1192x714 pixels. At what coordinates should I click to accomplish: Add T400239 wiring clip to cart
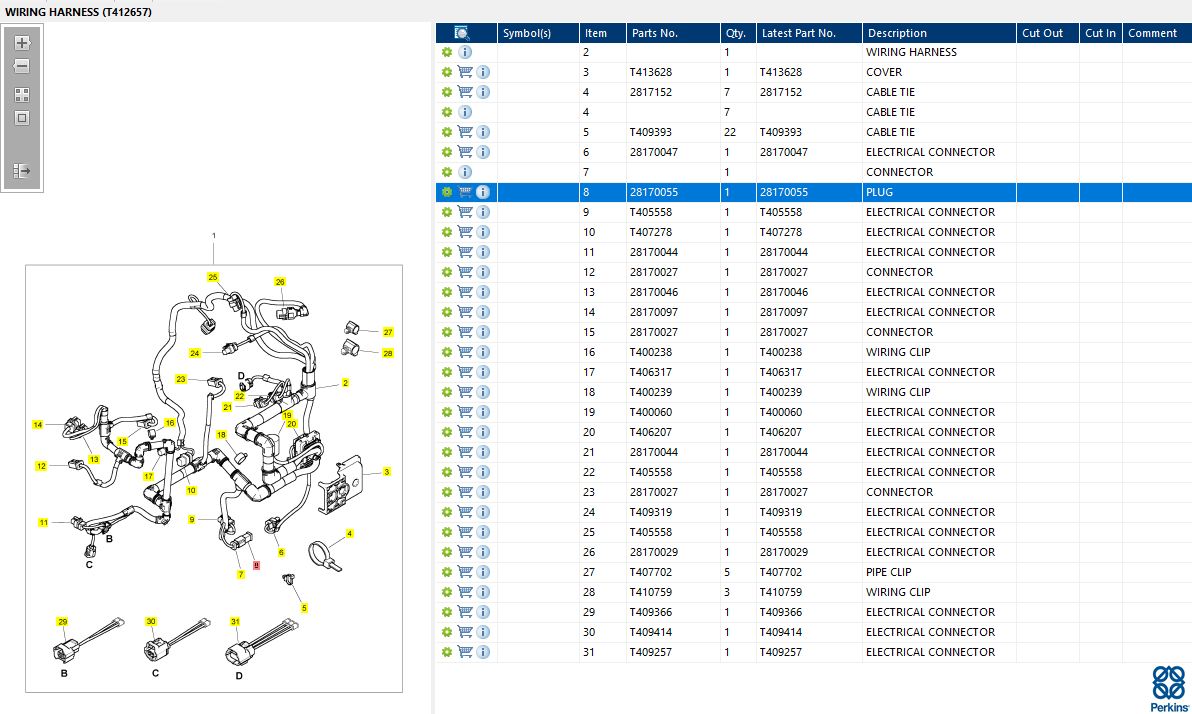tap(464, 392)
